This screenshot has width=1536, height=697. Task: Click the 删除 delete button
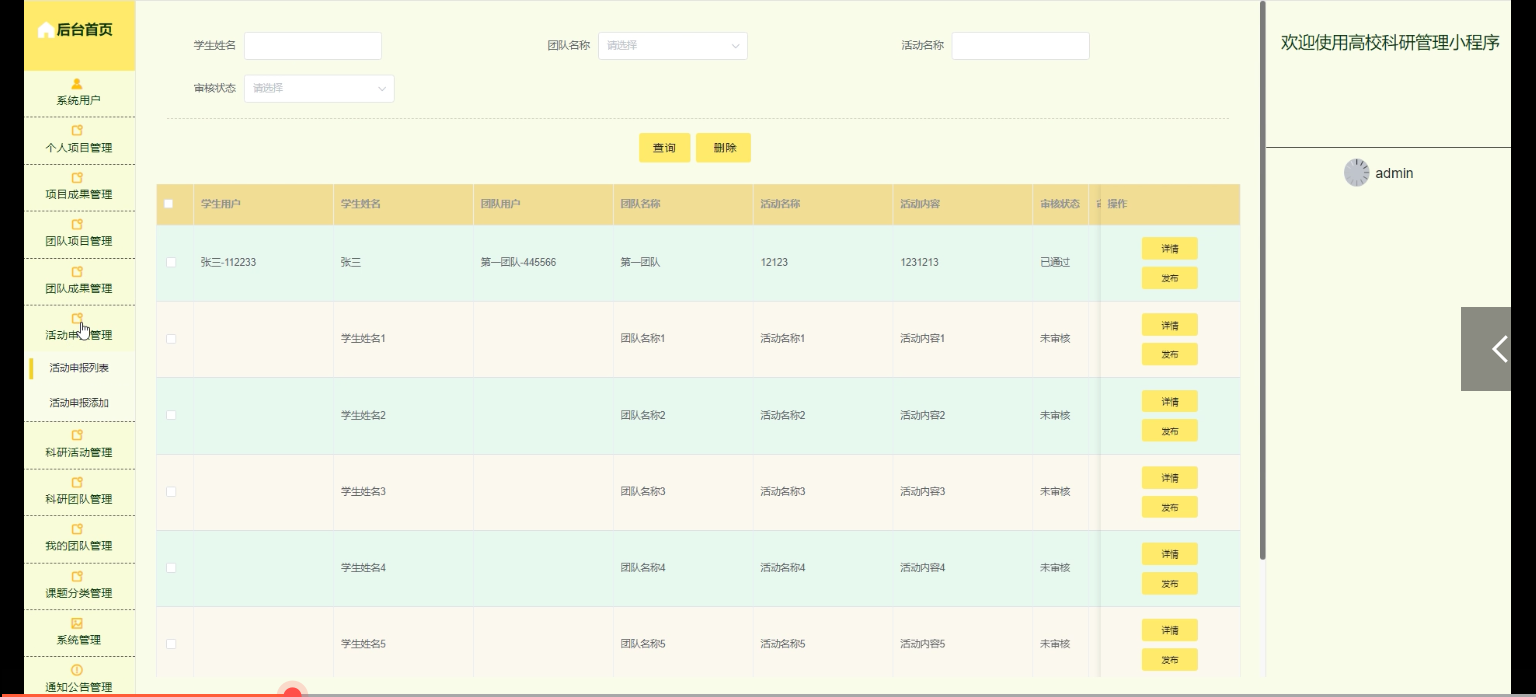724,148
